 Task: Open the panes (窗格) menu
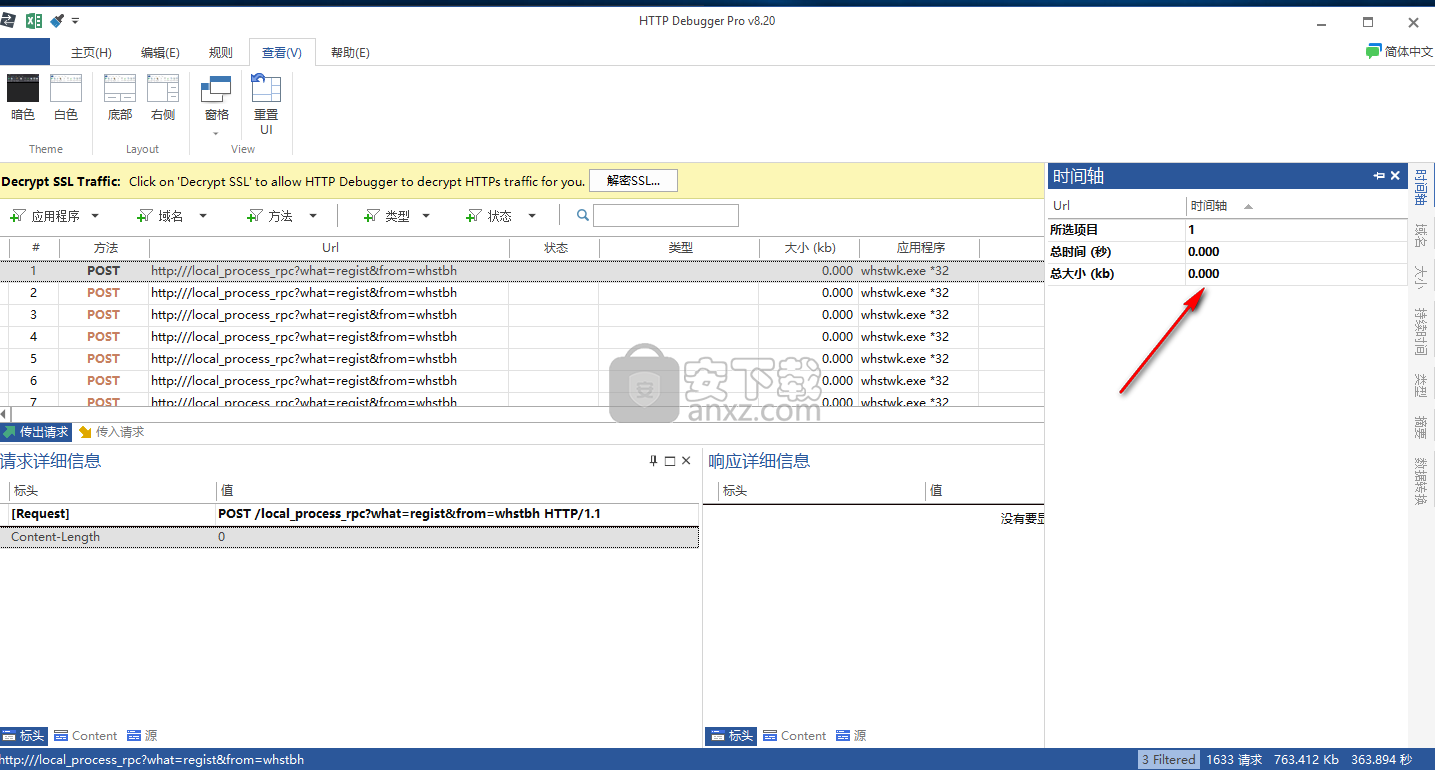click(x=217, y=105)
